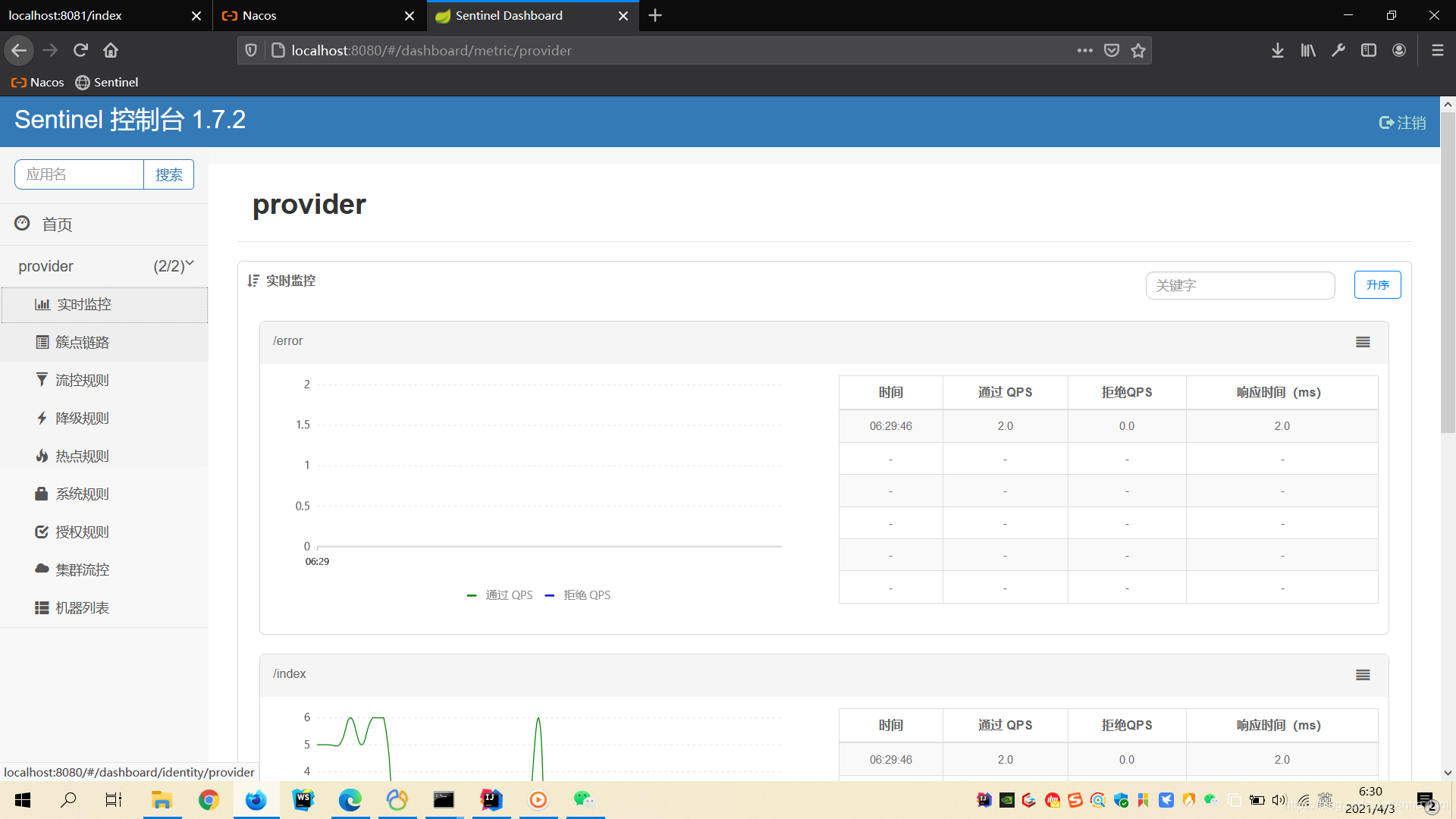
Task: Open the Firefox hamburger menu
Action: tap(1437, 50)
